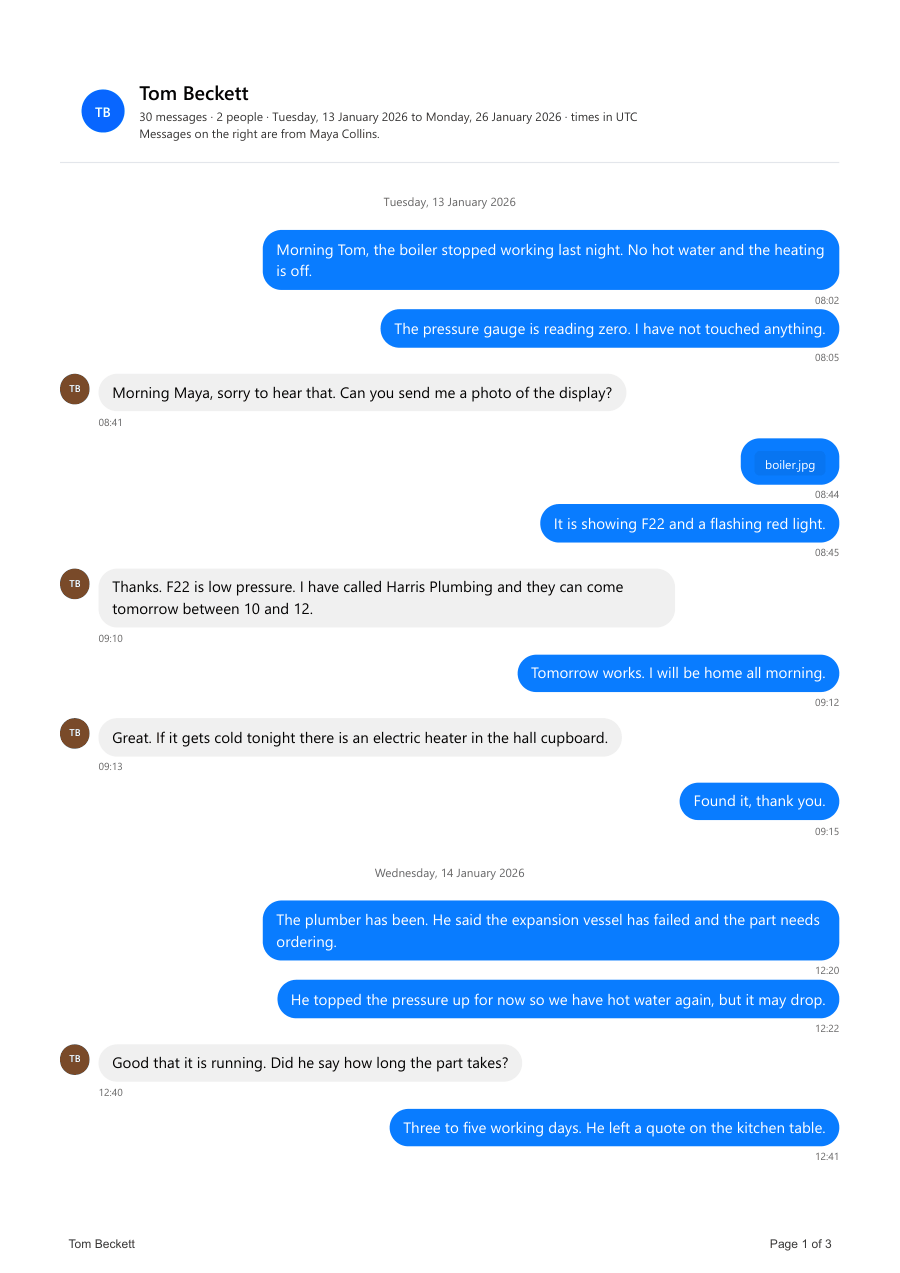Screen dimensions: 900x1273
Task: Click the blue TB header avatar
Action: coord(103,112)
